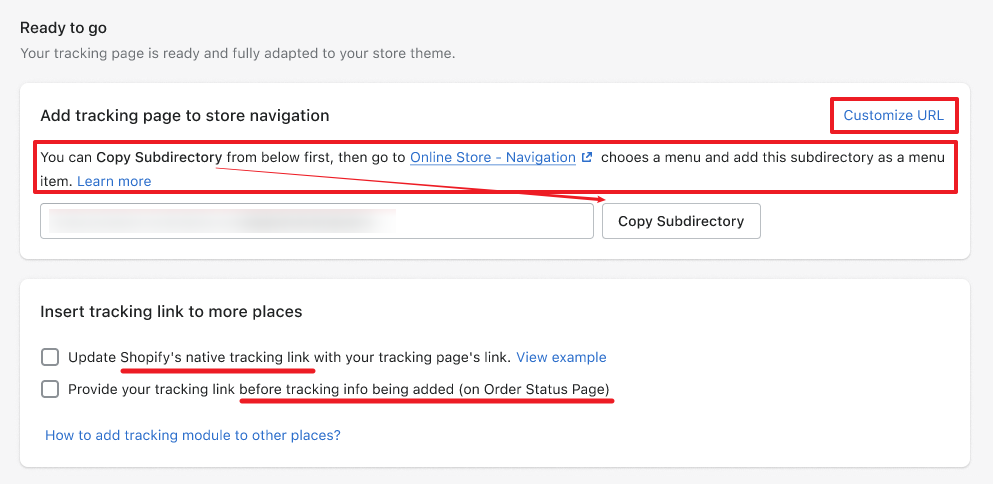Screen dimensions: 993x484
Task: Click the "Shopify's native tracking link" underlined text
Action: coord(217,357)
